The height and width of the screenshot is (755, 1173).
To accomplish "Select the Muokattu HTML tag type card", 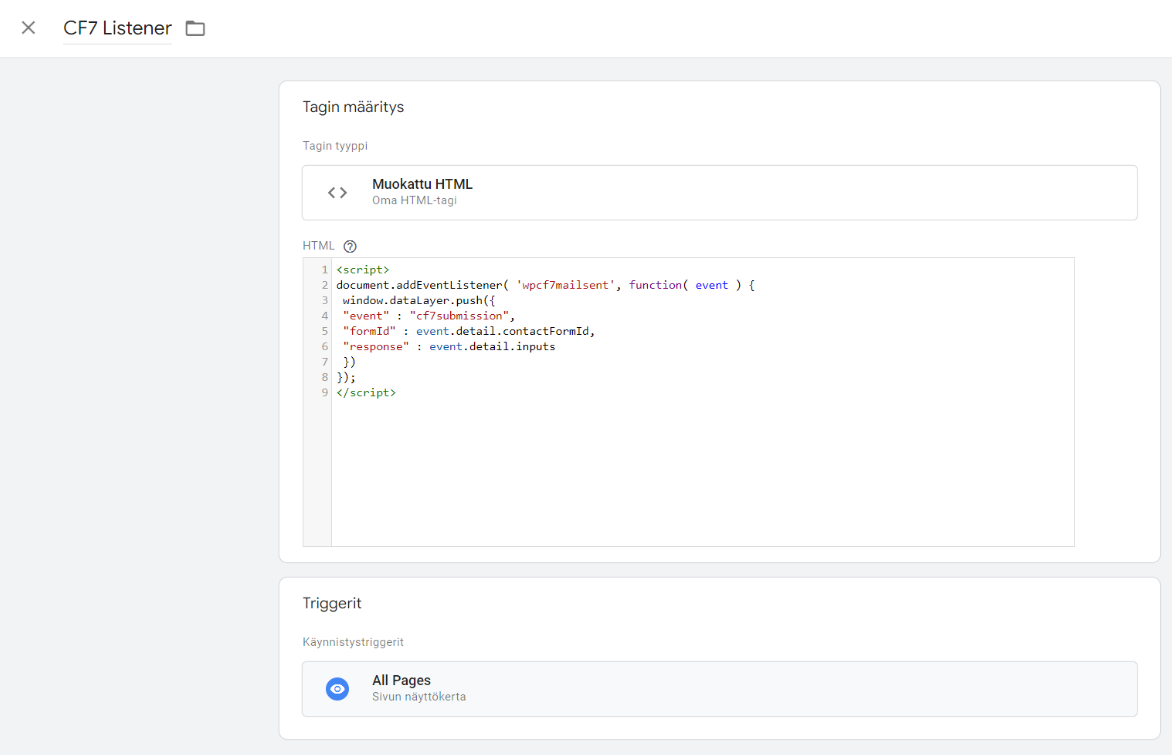I will point(719,192).
